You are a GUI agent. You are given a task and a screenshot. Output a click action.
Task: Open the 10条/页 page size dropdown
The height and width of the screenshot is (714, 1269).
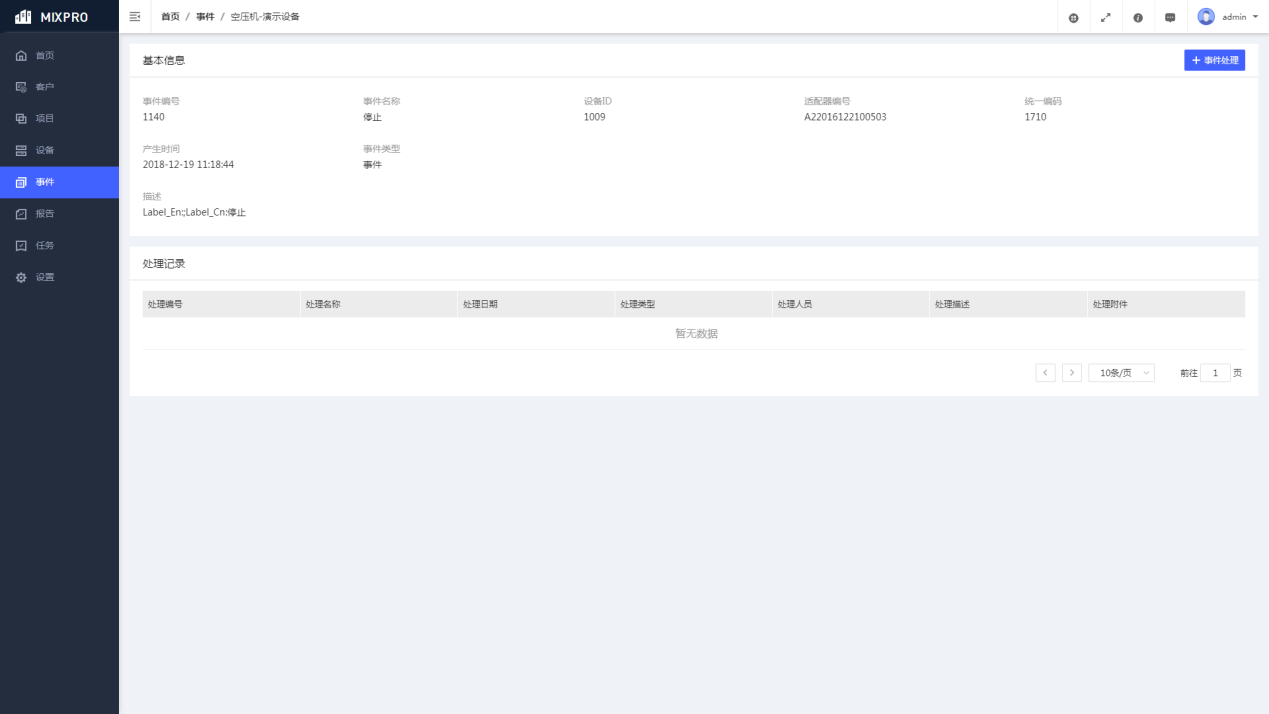[1121, 373]
